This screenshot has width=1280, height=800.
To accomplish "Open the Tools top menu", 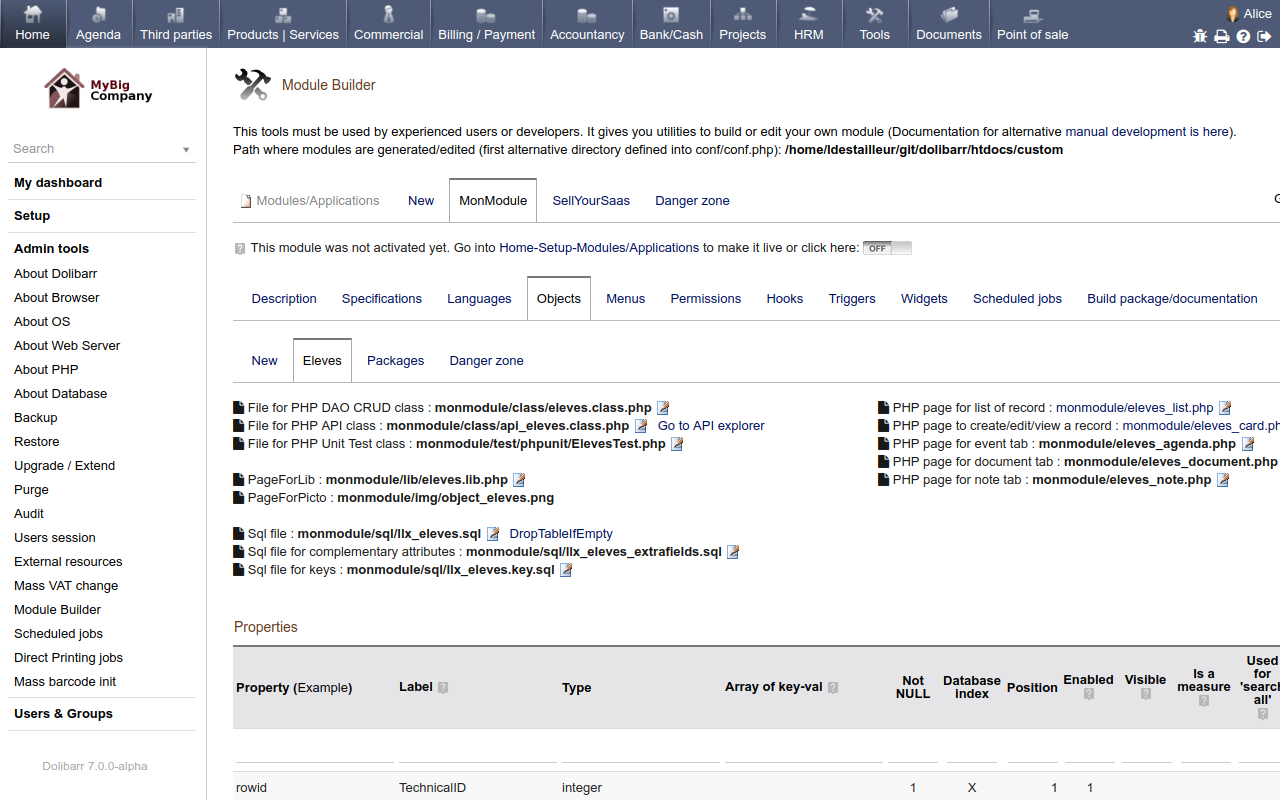I will coord(875,24).
